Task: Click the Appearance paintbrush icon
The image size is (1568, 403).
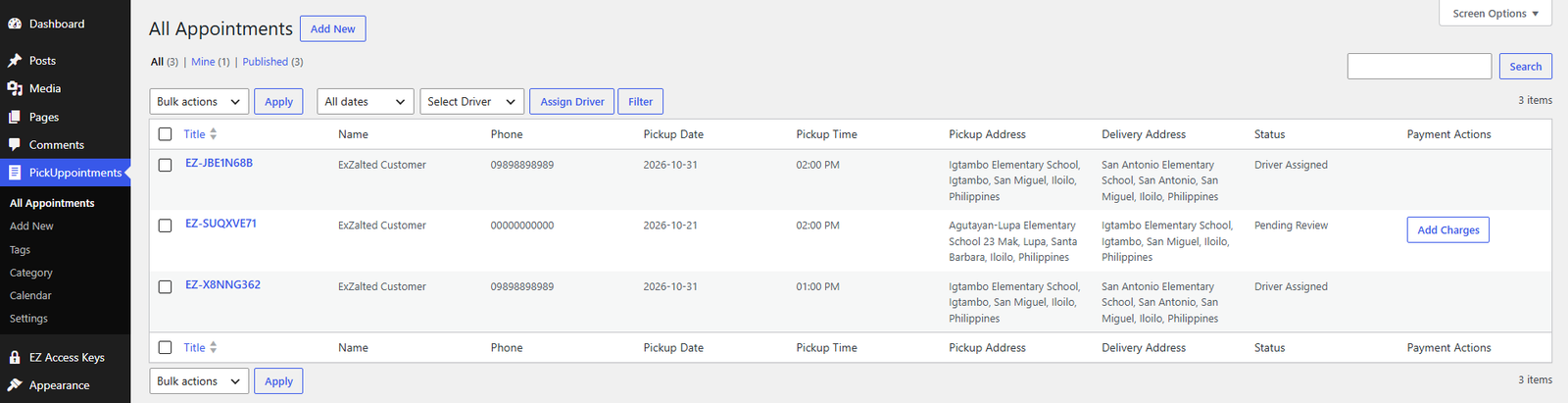Action: coord(15,385)
